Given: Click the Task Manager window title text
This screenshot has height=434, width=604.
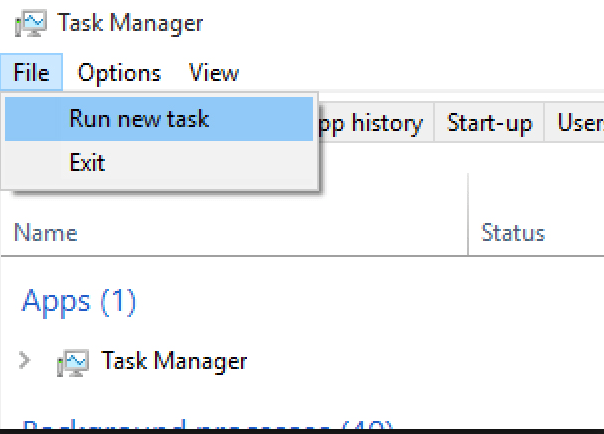Looking at the screenshot, I should pos(130,23).
